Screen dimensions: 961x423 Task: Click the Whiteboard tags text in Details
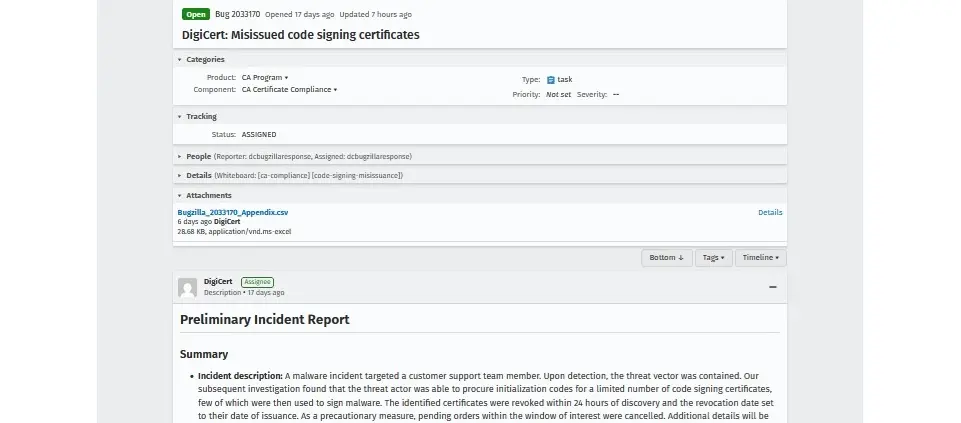pyautogui.click(x=308, y=175)
